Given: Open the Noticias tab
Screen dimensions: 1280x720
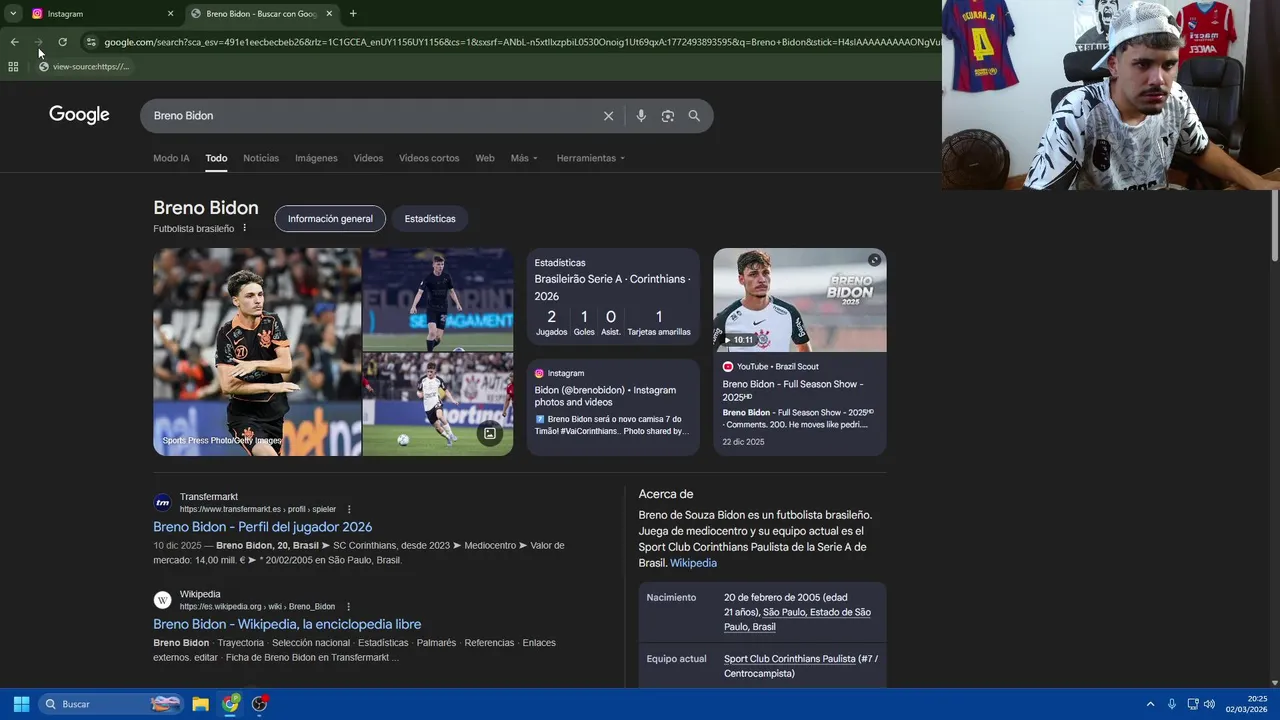Looking at the screenshot, I should [261, 158].
